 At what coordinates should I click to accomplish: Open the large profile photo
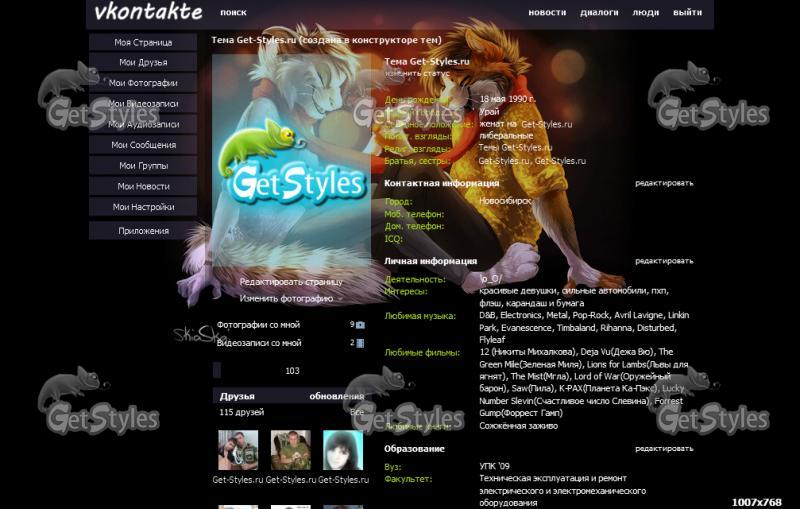(x=291, y=165)
